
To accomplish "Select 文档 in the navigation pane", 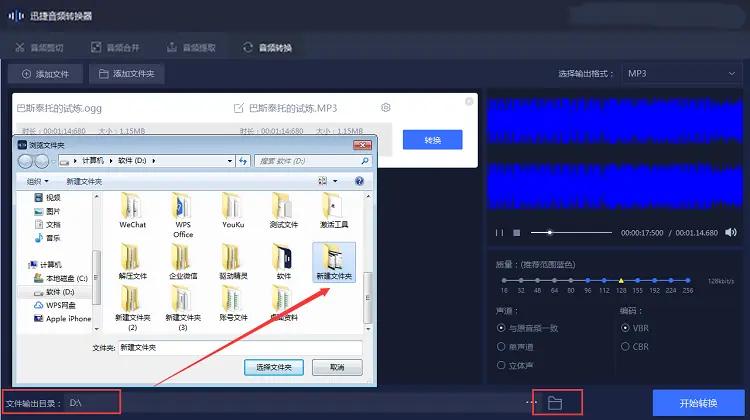I will click(x=48, y=224).
